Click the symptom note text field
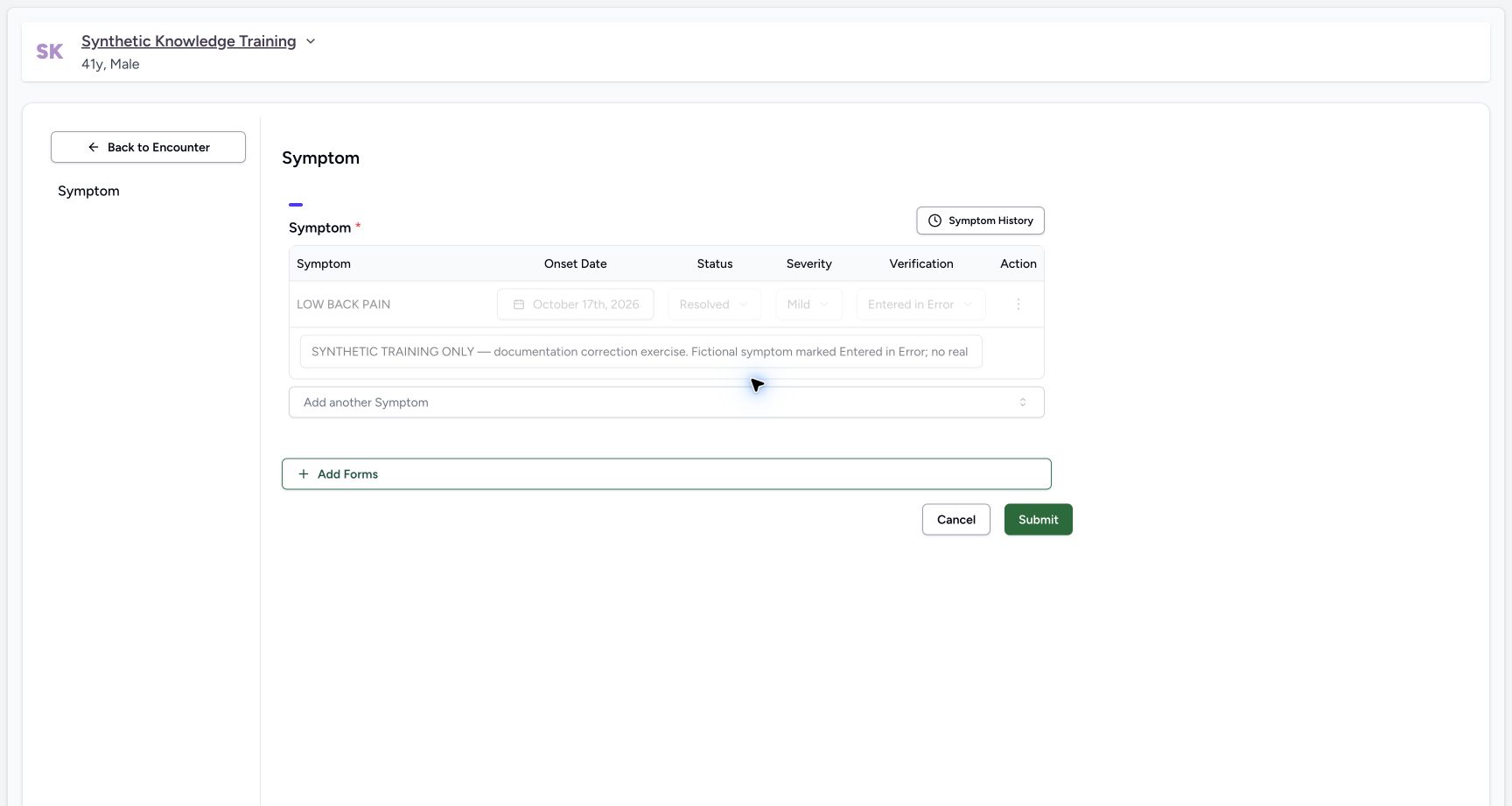This screenshot has height=806, width=1512. (640, 352)
